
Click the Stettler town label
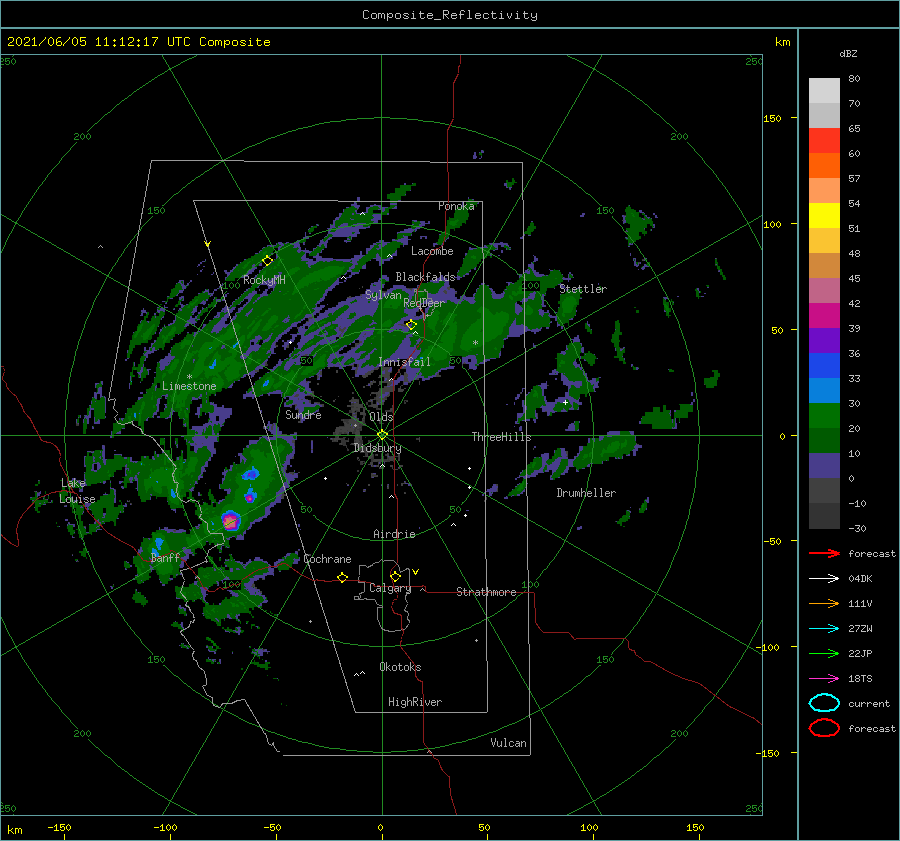(583, 289)
